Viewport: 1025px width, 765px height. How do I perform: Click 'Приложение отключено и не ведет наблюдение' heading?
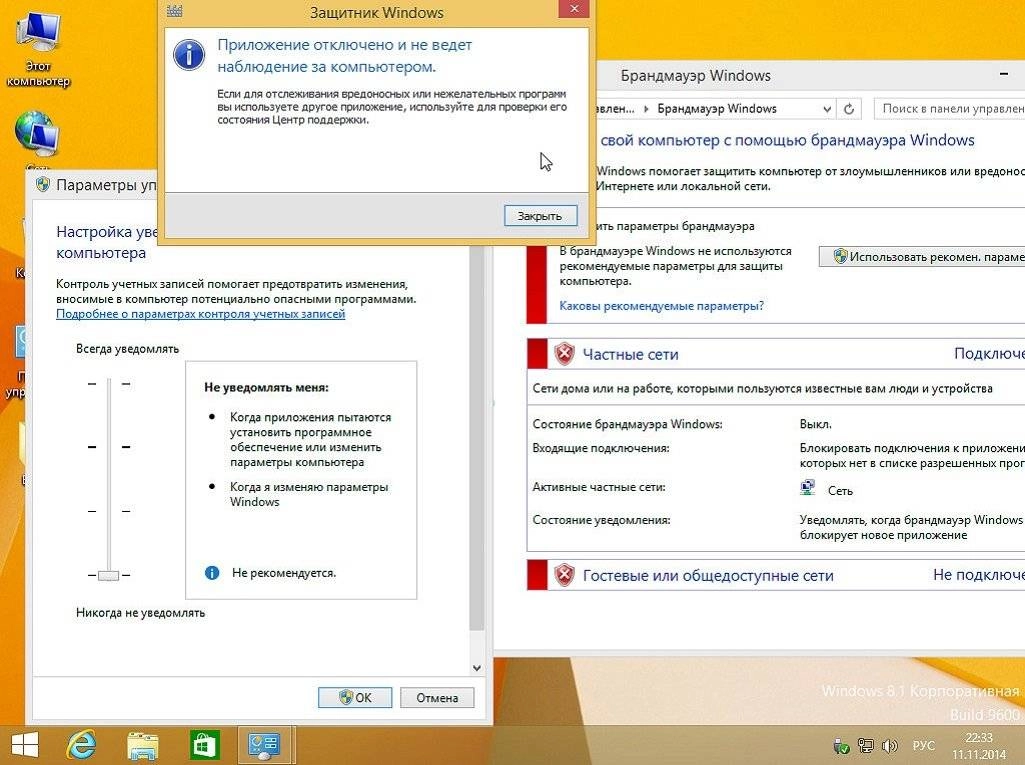click(344, 56)
